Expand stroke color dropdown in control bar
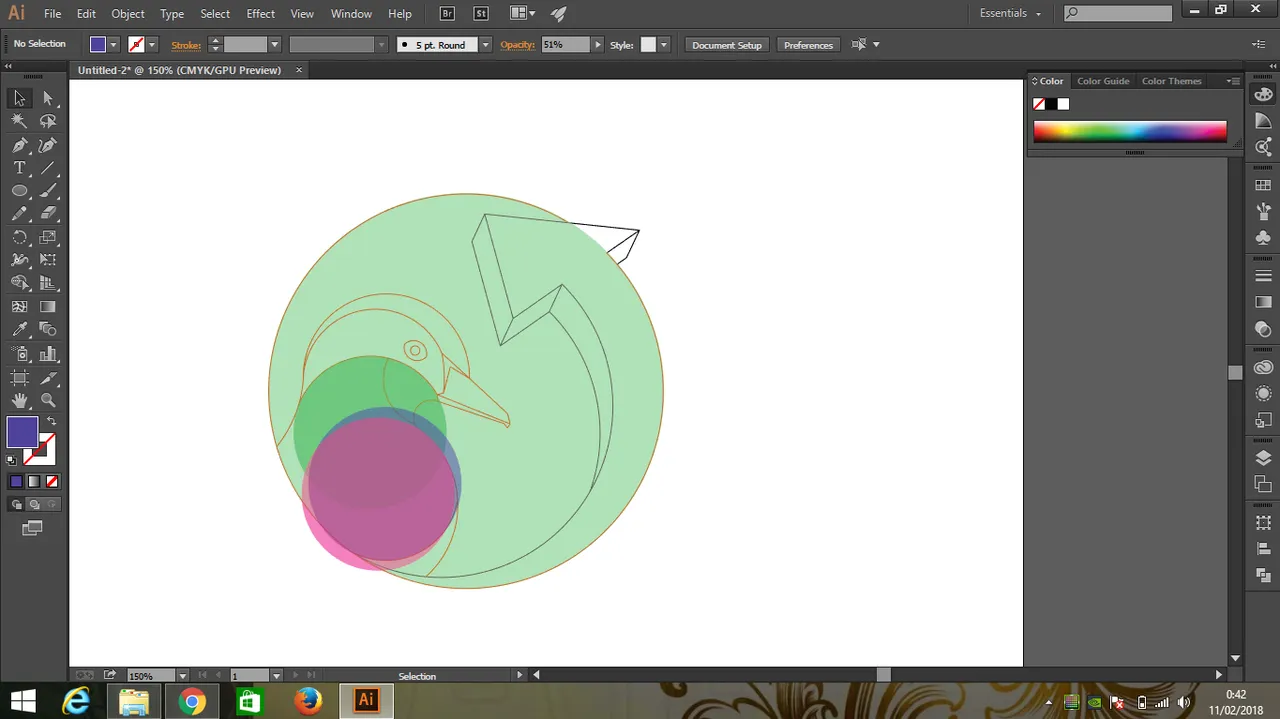Viewport: 1280px width, 719px height. [152, 45]
